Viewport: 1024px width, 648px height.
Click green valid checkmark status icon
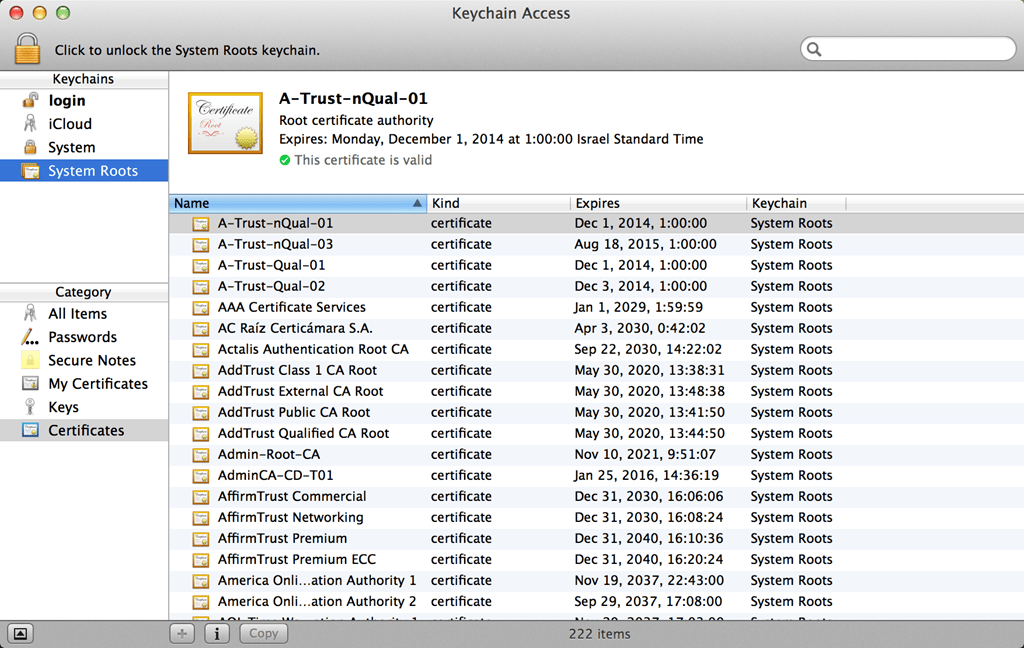[x=285, y=160]
